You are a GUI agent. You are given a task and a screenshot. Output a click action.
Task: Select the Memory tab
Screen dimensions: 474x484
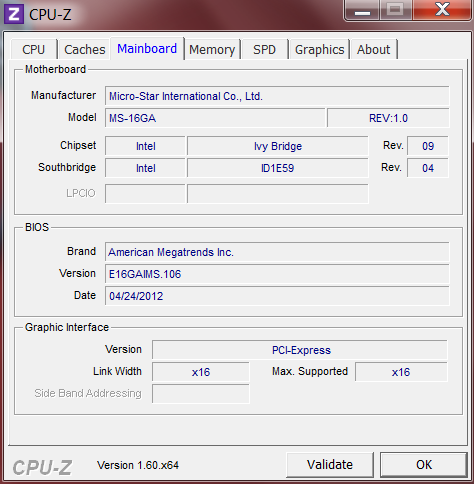tap(212, 50)
